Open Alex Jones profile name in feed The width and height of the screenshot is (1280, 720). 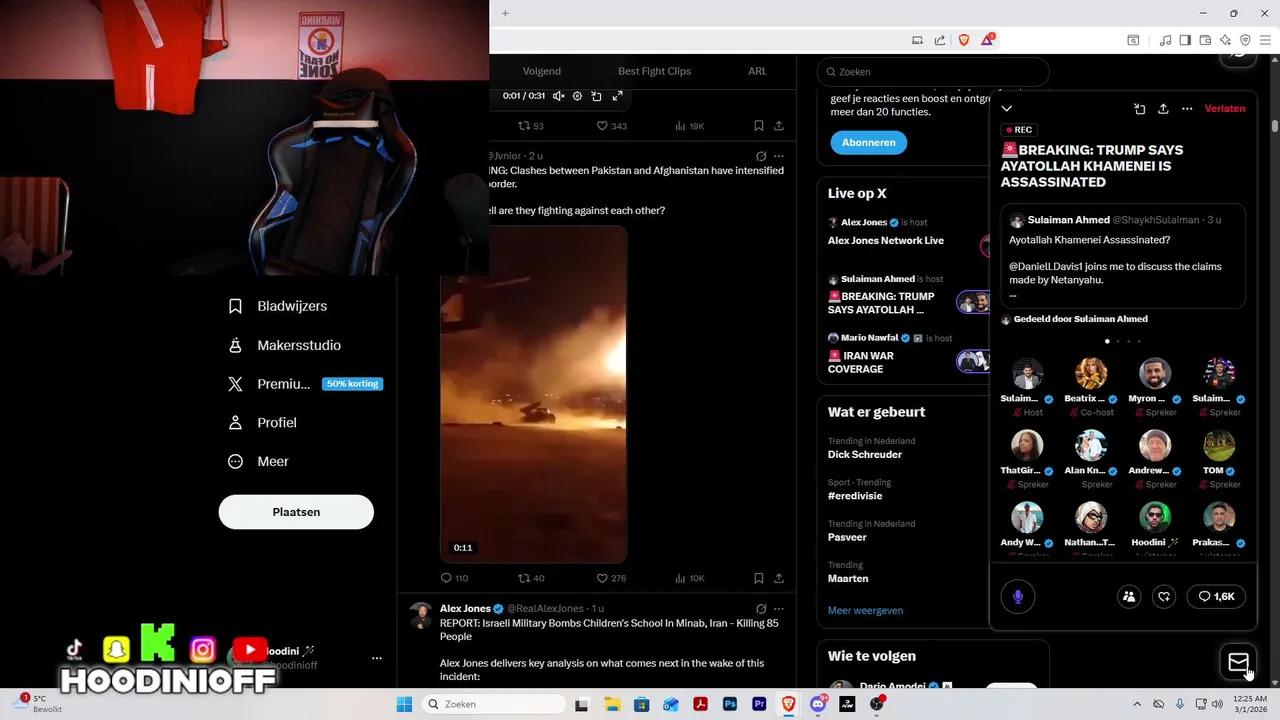point(465,608)
